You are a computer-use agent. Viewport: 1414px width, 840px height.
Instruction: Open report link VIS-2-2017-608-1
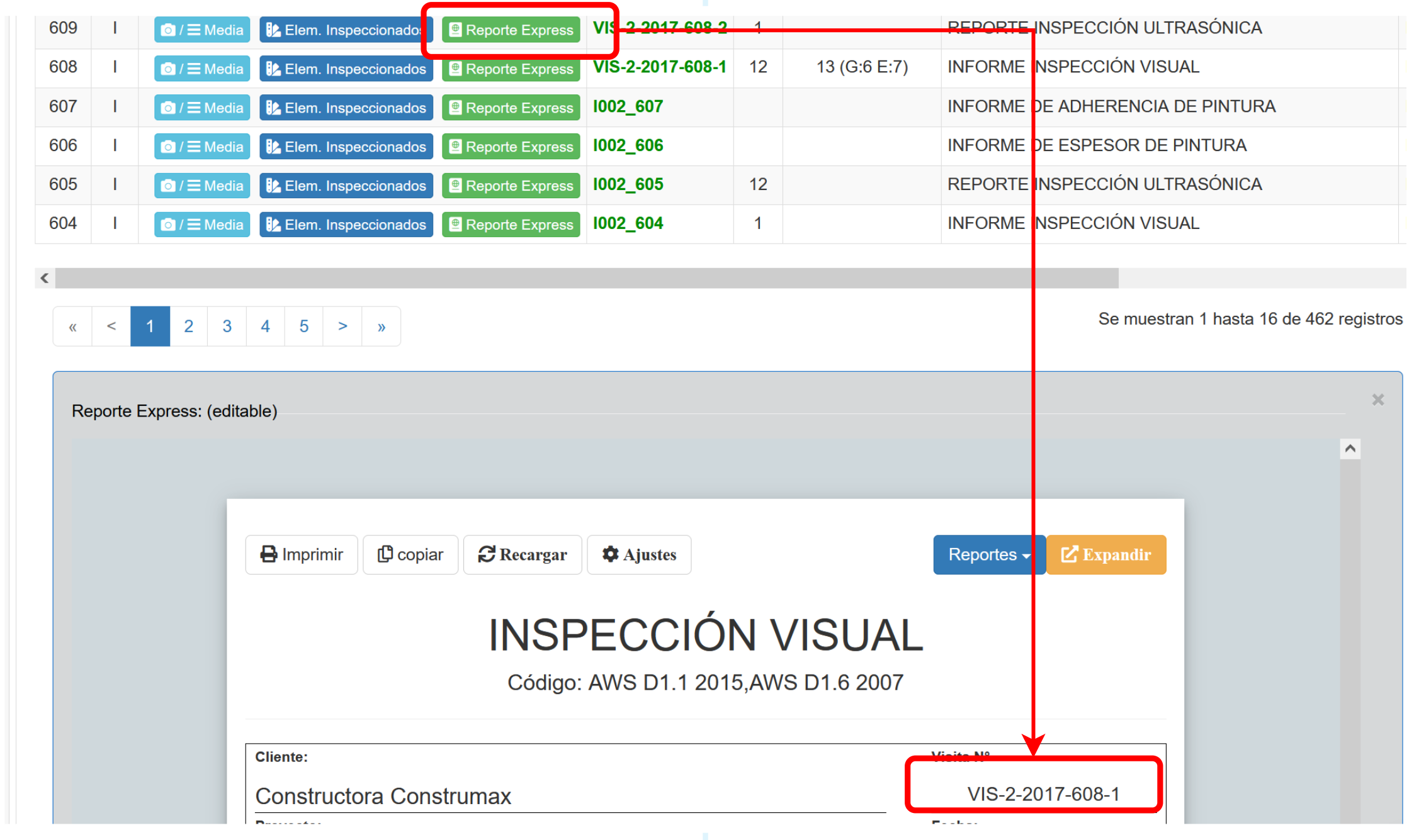659,67
